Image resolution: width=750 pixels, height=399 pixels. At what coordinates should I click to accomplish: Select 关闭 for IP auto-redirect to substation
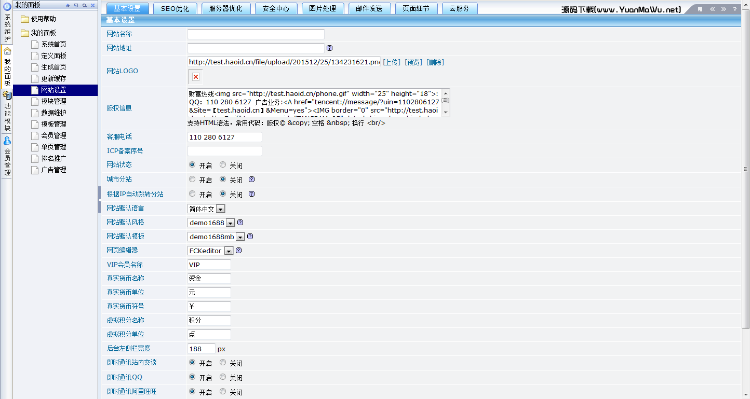click(x=222, y=194)
